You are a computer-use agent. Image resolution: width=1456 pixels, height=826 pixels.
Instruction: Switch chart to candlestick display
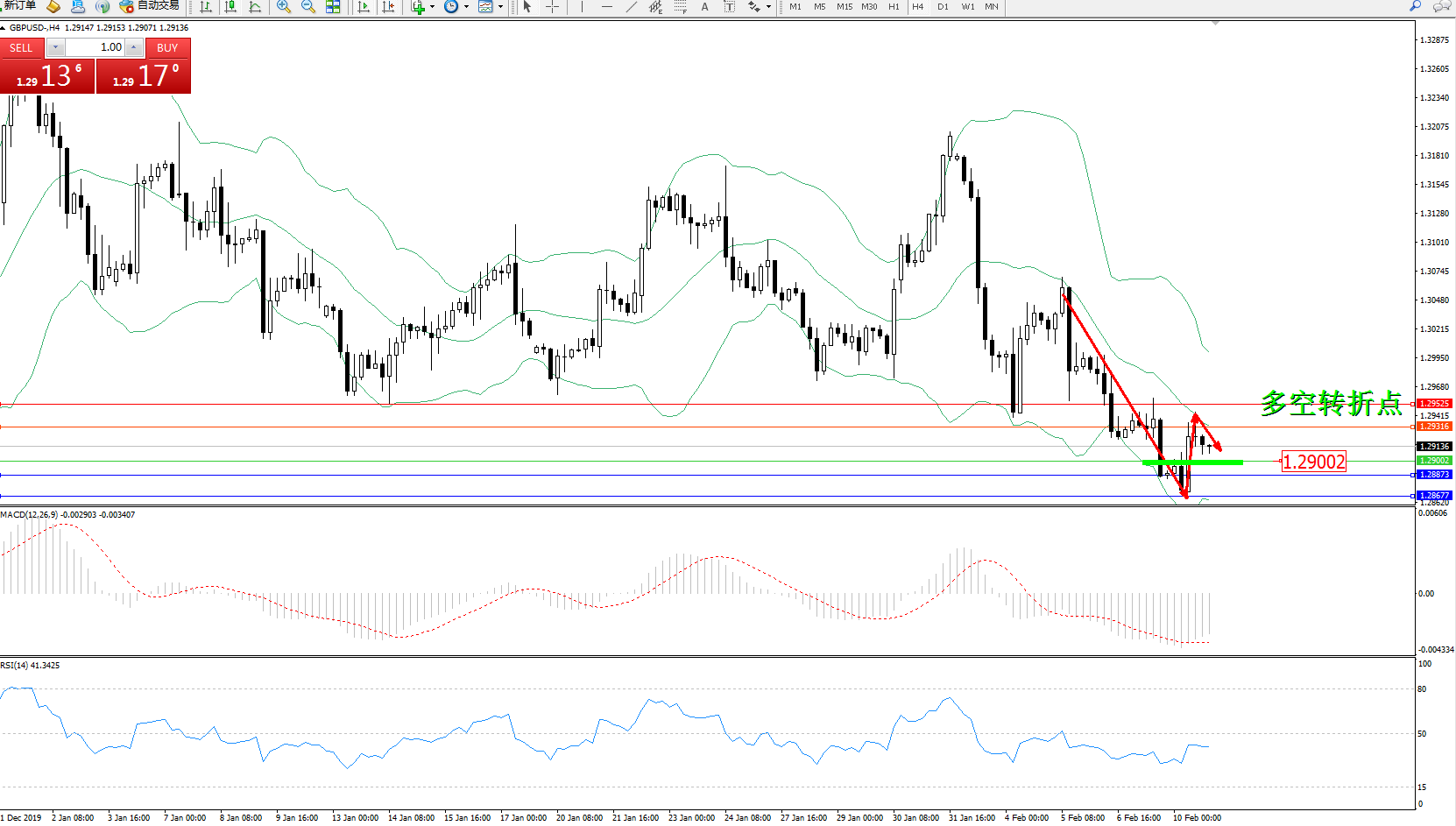coord(230,7)
